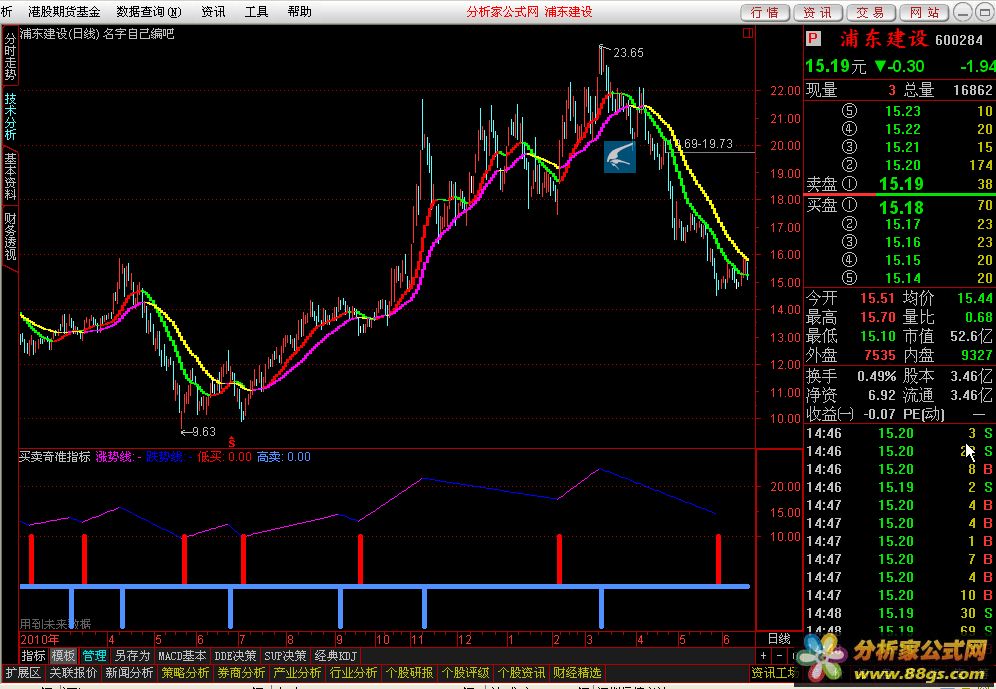The height and width of the screenshot is (689, 996).
Task: Click the 今开 value 15.51
Action: point(878,298)
